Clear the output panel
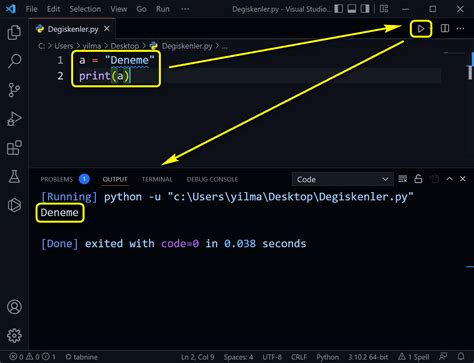This screenshot has height=363, width=474. pyautogui.click(x=403, y=179)
